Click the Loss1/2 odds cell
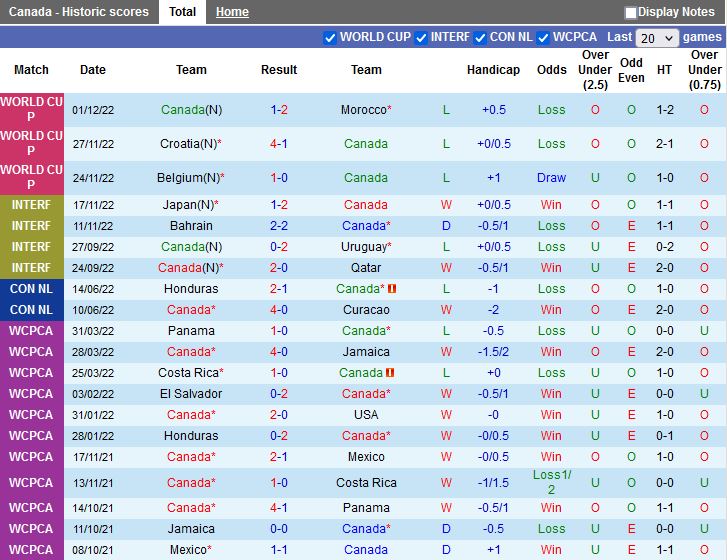The width and height of the screenshot is (727, 560). point(551,482)
